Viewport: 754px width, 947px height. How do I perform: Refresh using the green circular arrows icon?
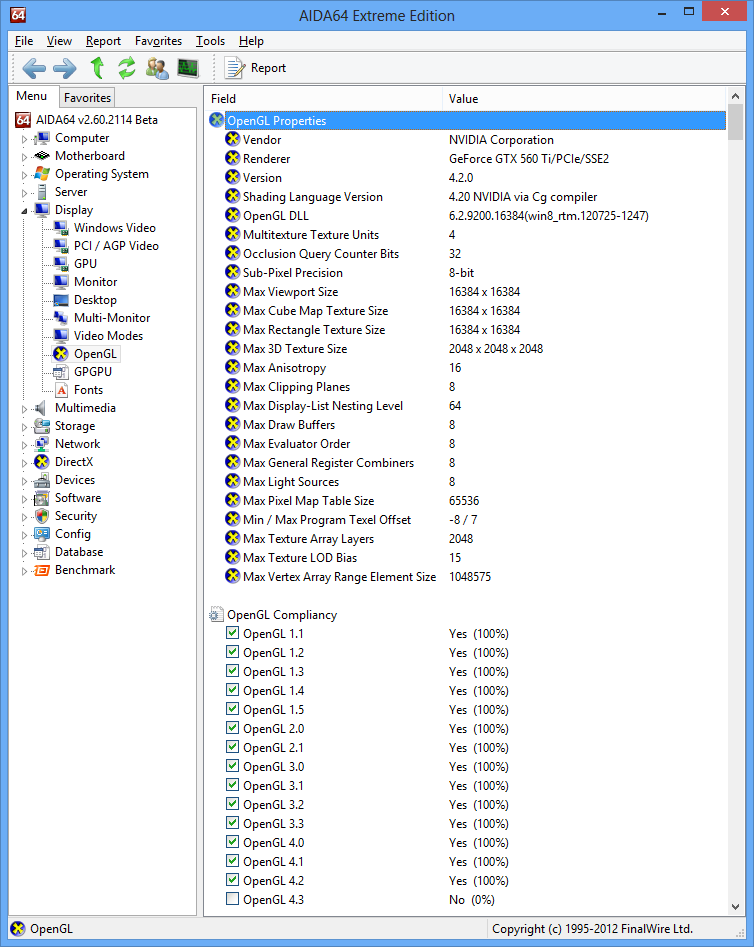click(127, 68)
